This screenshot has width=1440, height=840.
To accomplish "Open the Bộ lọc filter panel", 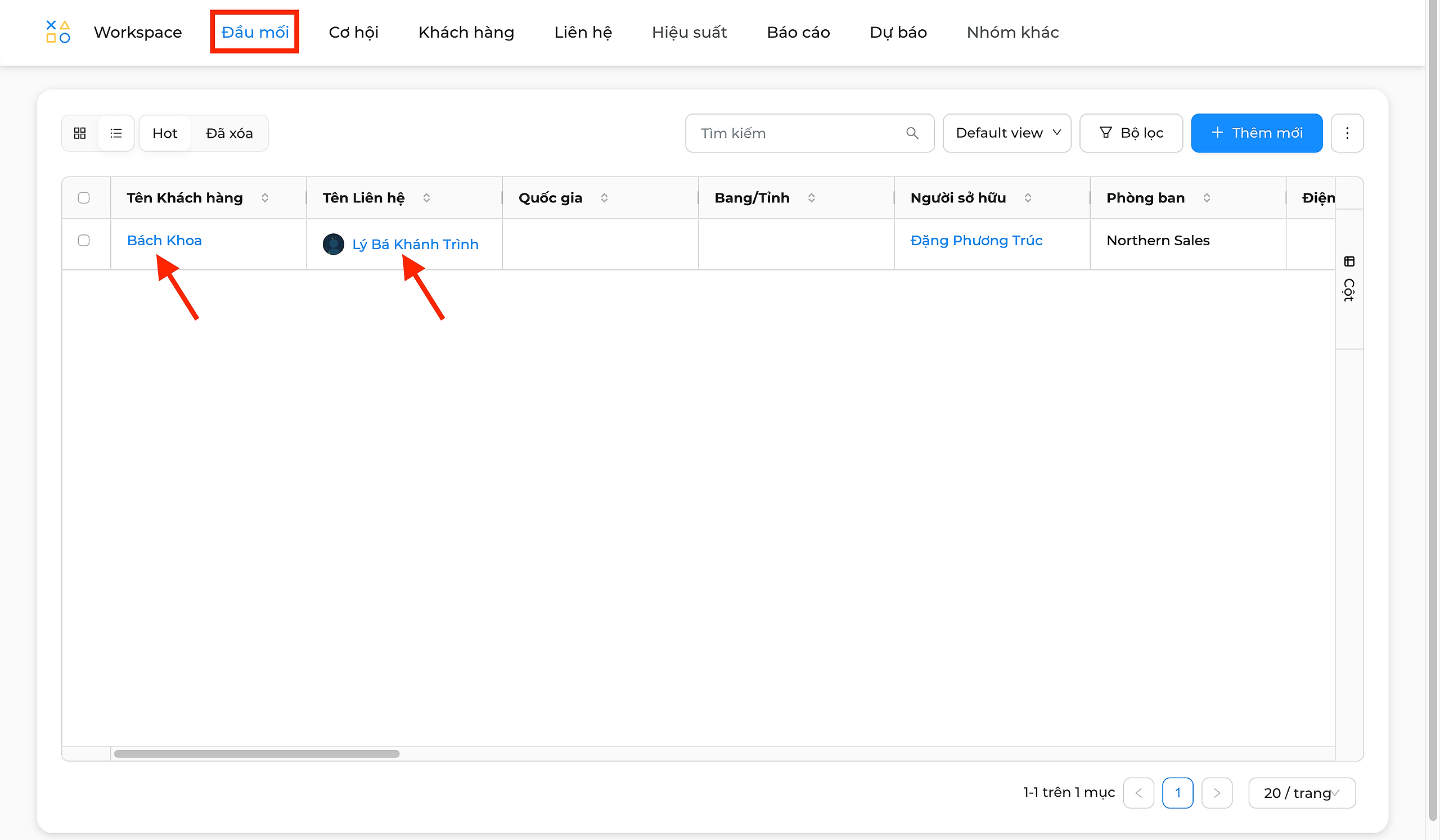I will 1131,133.
